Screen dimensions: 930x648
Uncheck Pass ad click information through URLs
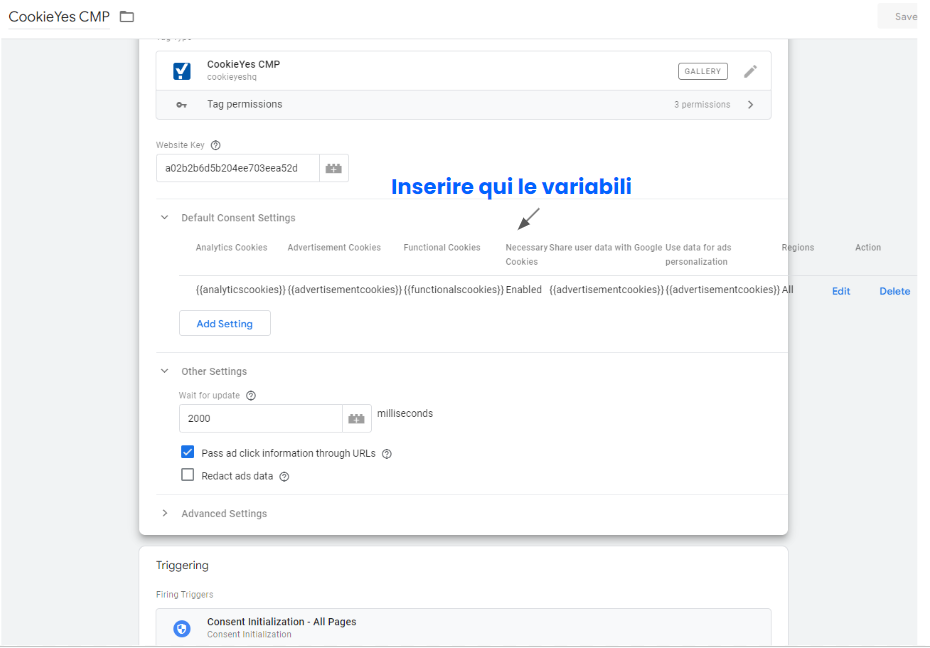click(x=187, y=452)
